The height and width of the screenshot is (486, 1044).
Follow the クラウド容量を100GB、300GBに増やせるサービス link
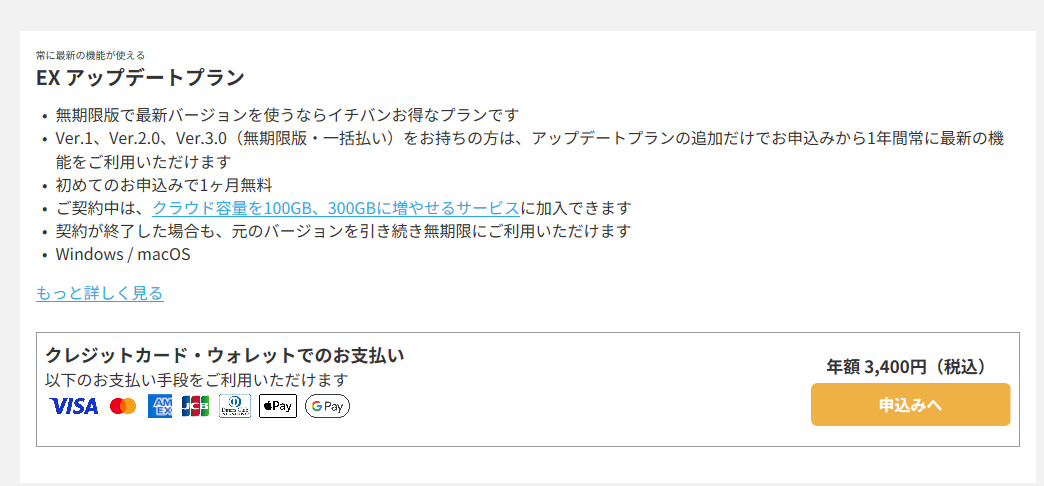pyautogui.click(x=336, y=208)
